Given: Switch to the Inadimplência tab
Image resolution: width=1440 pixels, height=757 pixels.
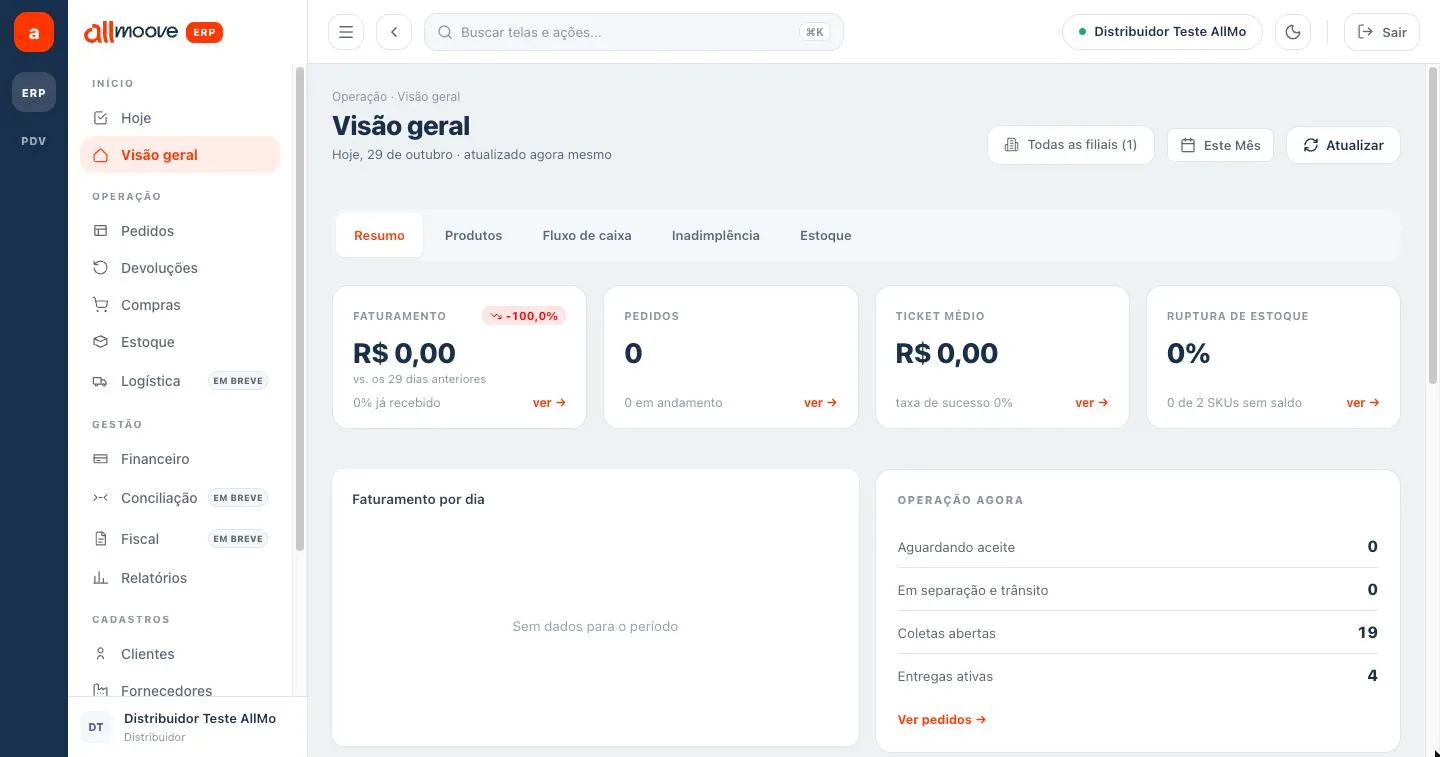Looking at the screenshot, I should tap(716, 236).
